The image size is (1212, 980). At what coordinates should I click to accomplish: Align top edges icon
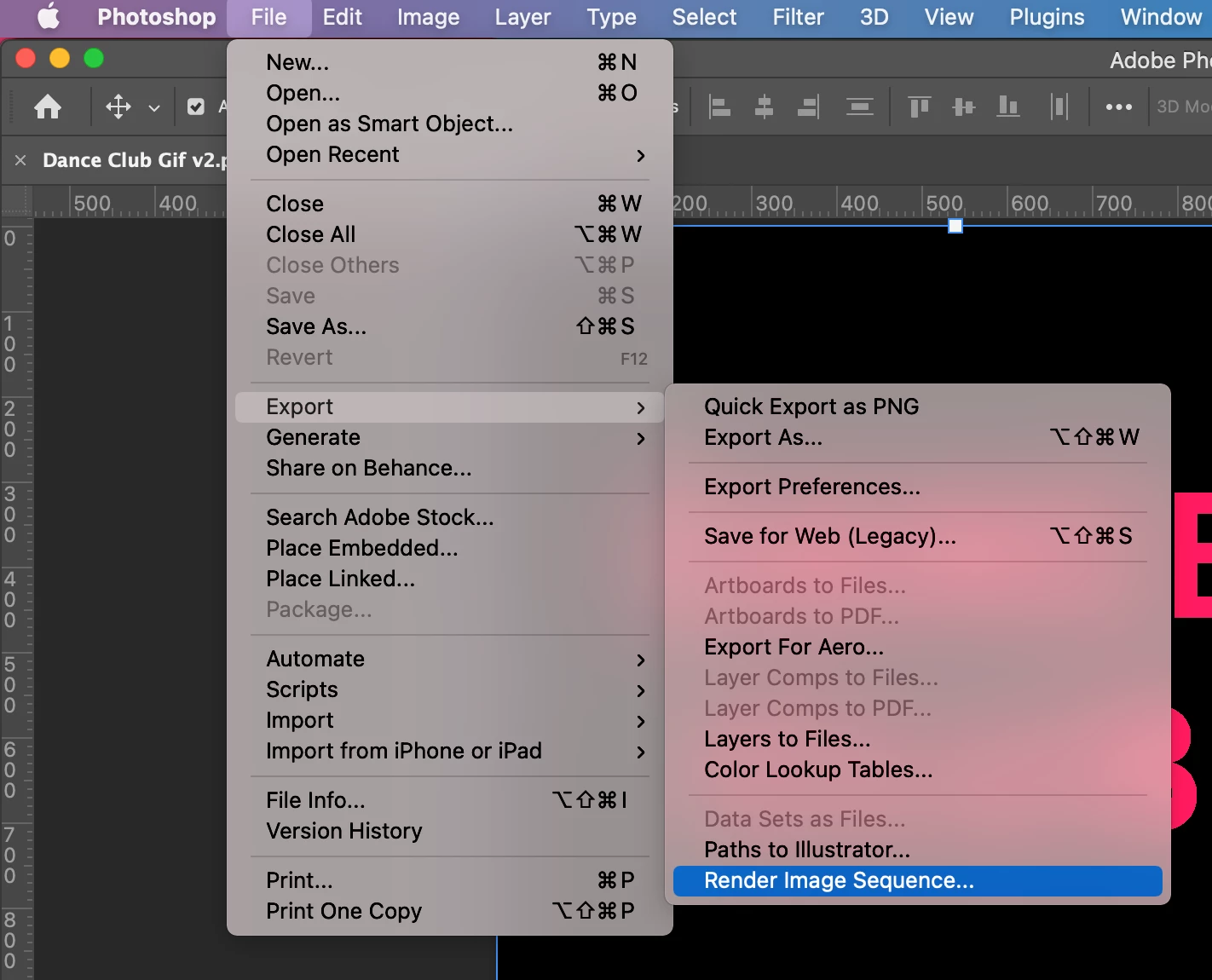coord(920,107)
